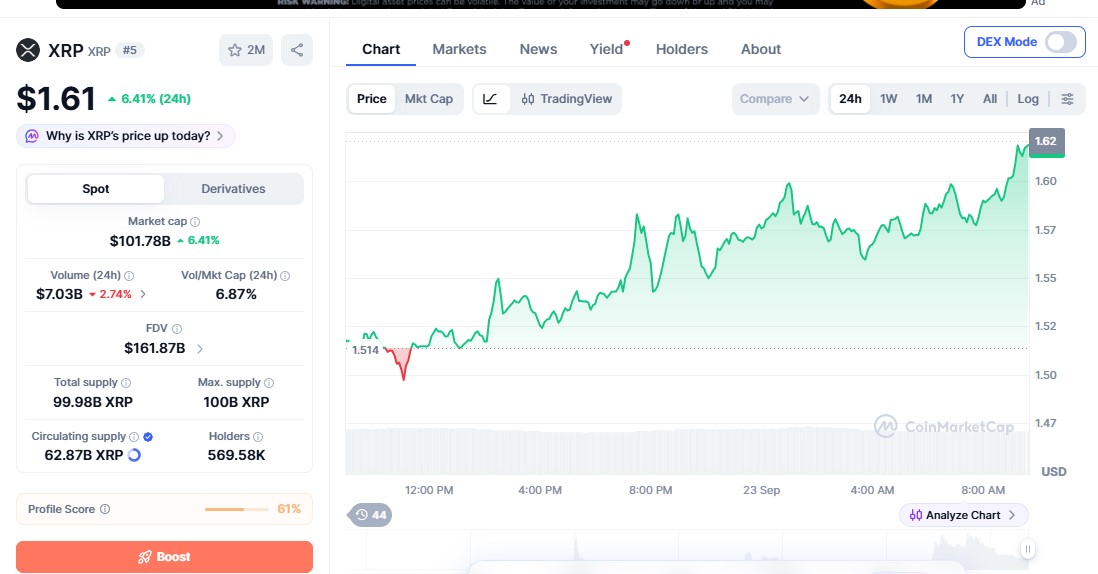Switch to Derivatives data
Screen dimensions: 1098x574
(x=233, y=189)
